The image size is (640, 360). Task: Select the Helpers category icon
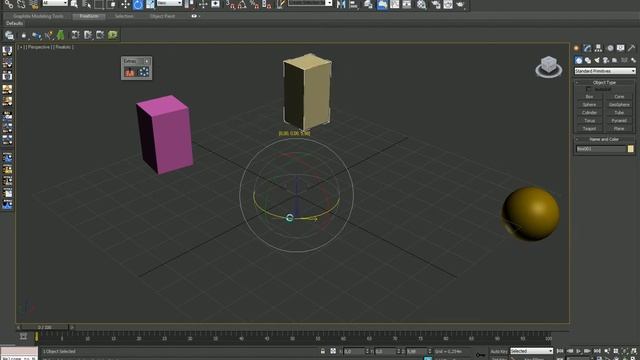[615, 60]
